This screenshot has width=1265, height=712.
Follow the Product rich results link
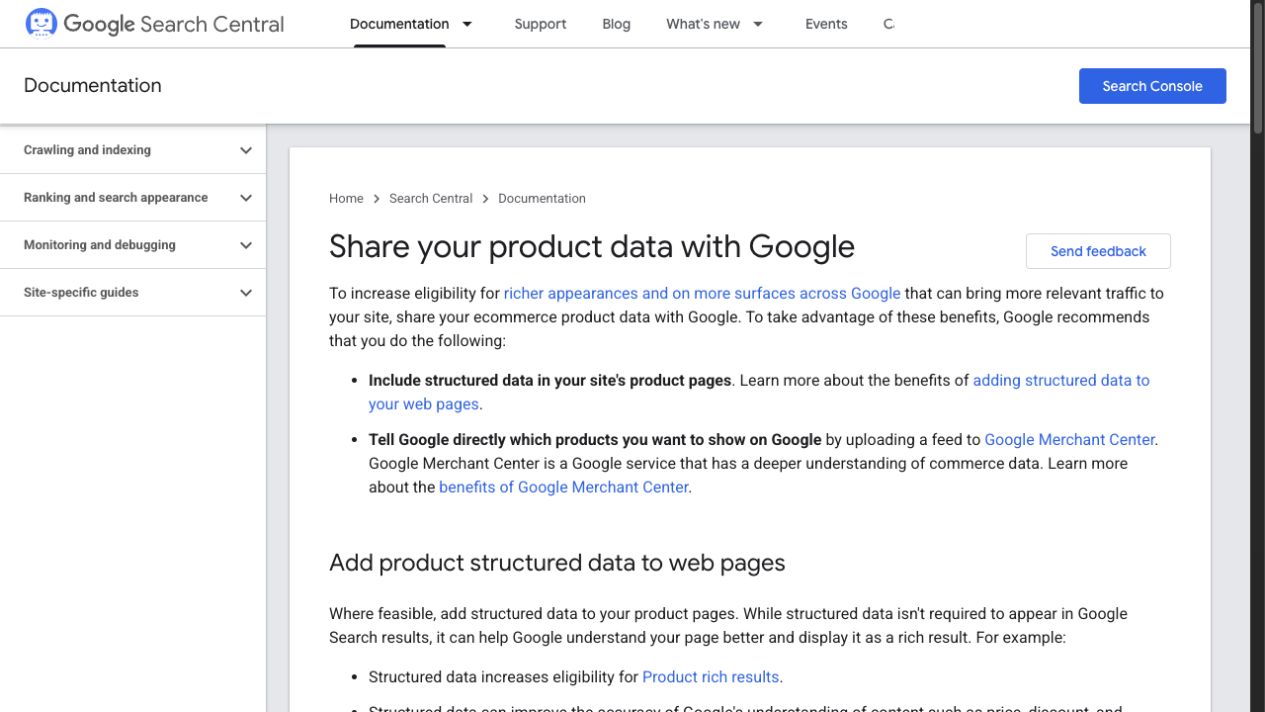(x=710, y=677)
